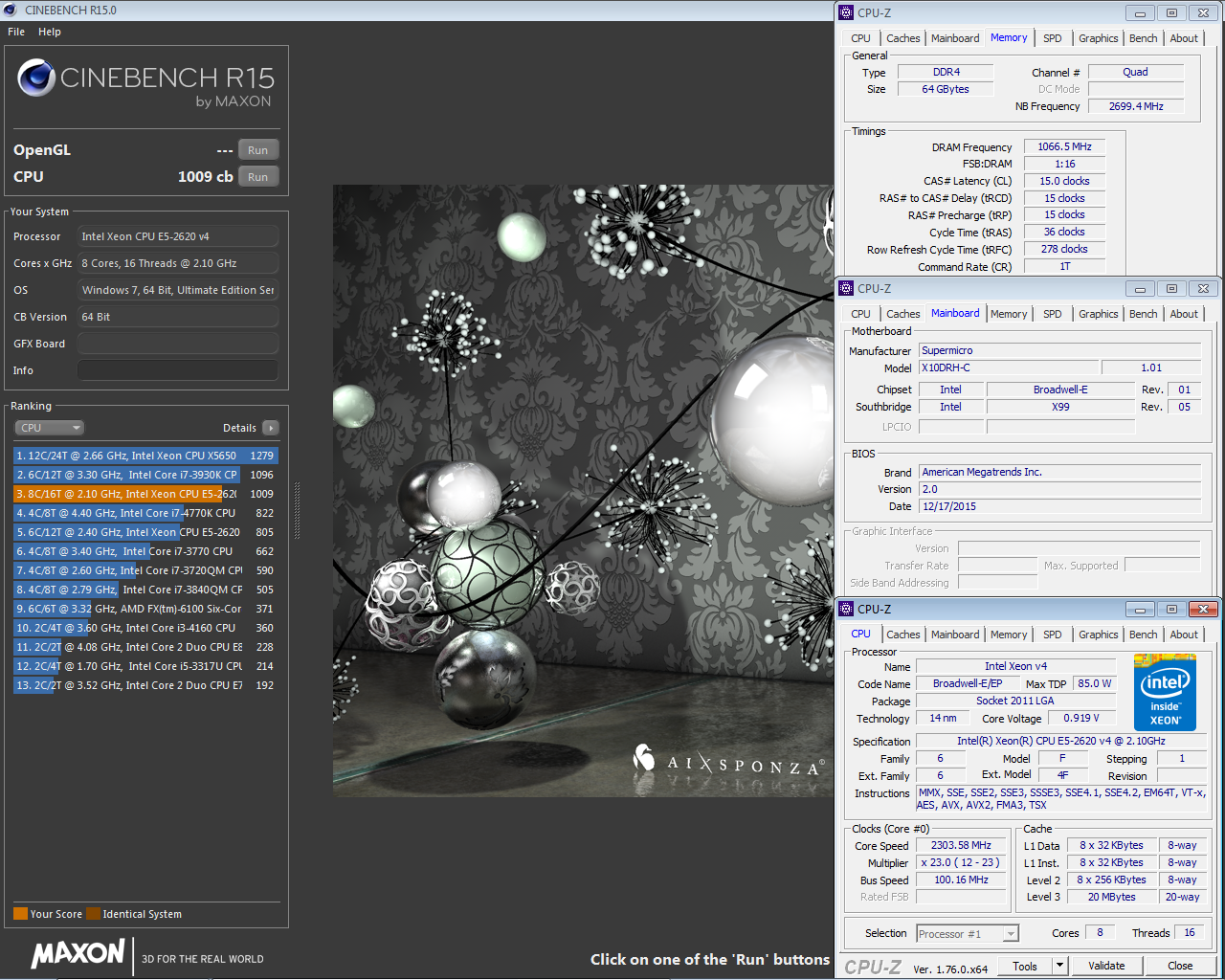Image resolution: width=1225 pixels, height=980 pixels.
Task: Open the Tools dropdown arrow
Action: [1059, 966]
